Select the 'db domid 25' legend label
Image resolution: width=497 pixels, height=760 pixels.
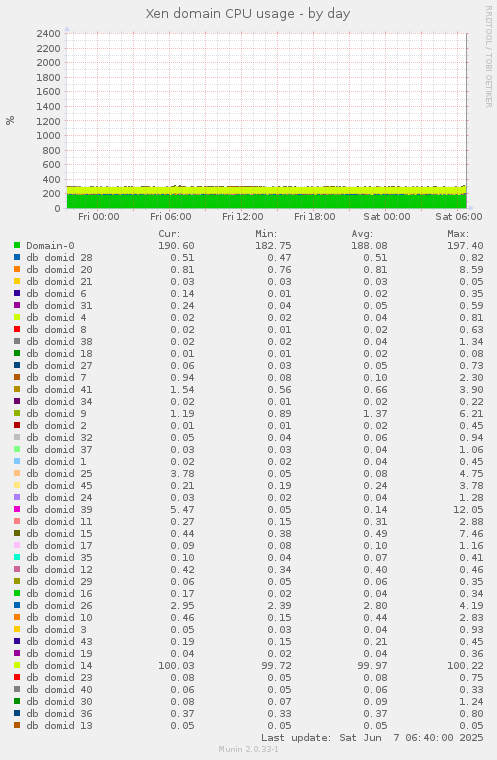tap(59, 474)
